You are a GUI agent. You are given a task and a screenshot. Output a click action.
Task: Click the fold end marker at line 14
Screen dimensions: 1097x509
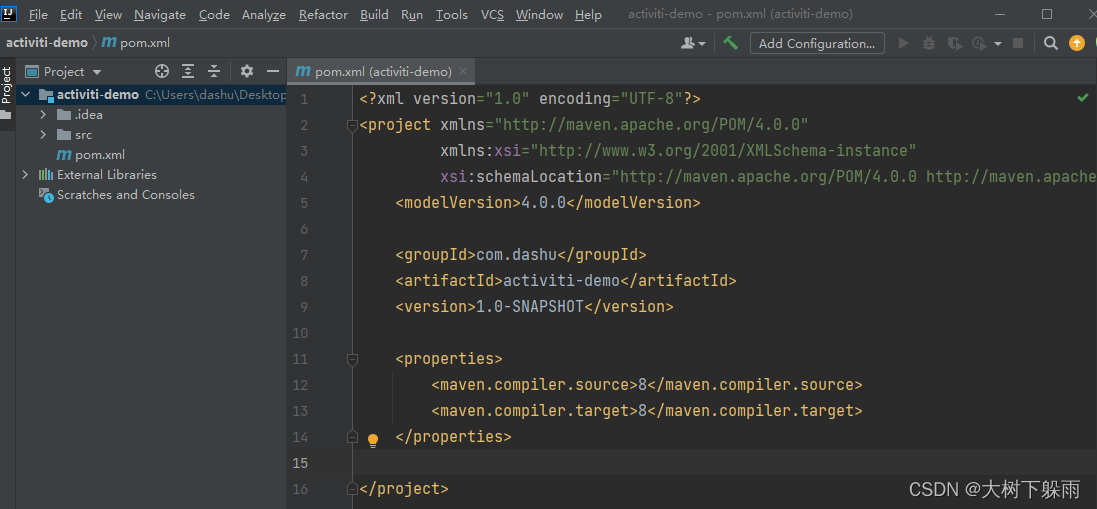[352, 437]
